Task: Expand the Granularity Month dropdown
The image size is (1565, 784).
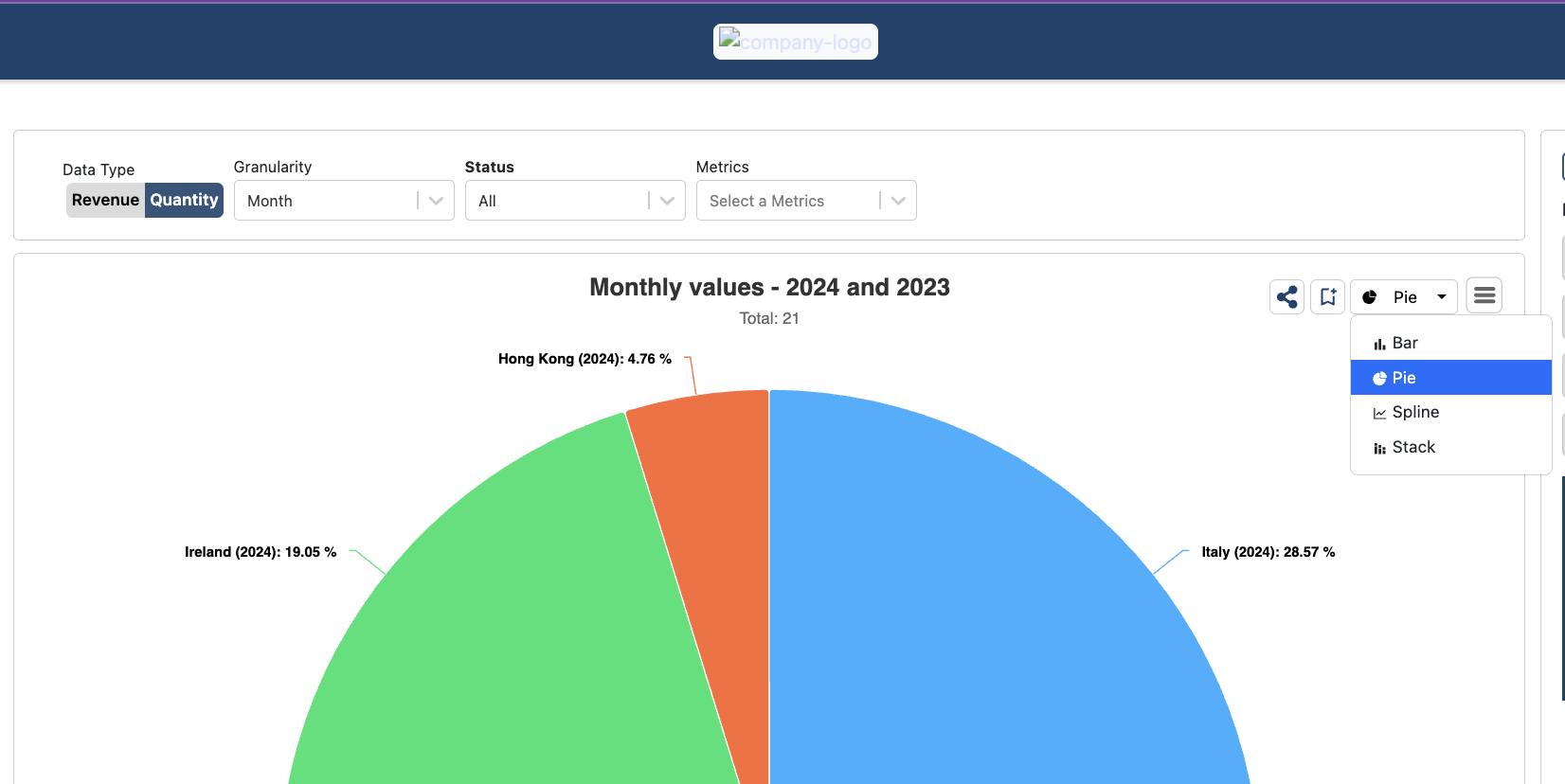Action: pyautogui.click(x=436, y=201)
